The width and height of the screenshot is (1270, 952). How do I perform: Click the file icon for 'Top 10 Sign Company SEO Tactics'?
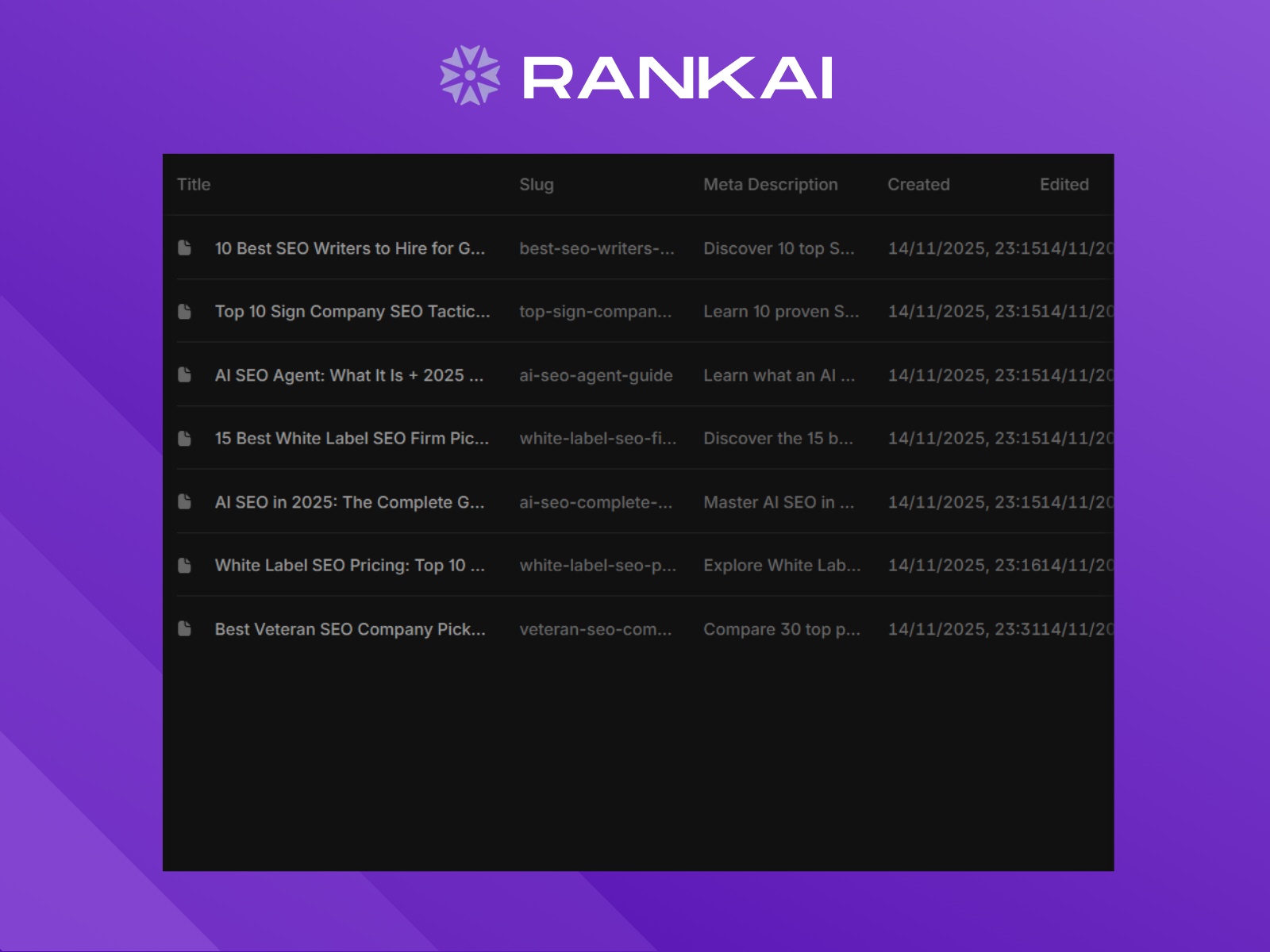(x=186, y=312)
